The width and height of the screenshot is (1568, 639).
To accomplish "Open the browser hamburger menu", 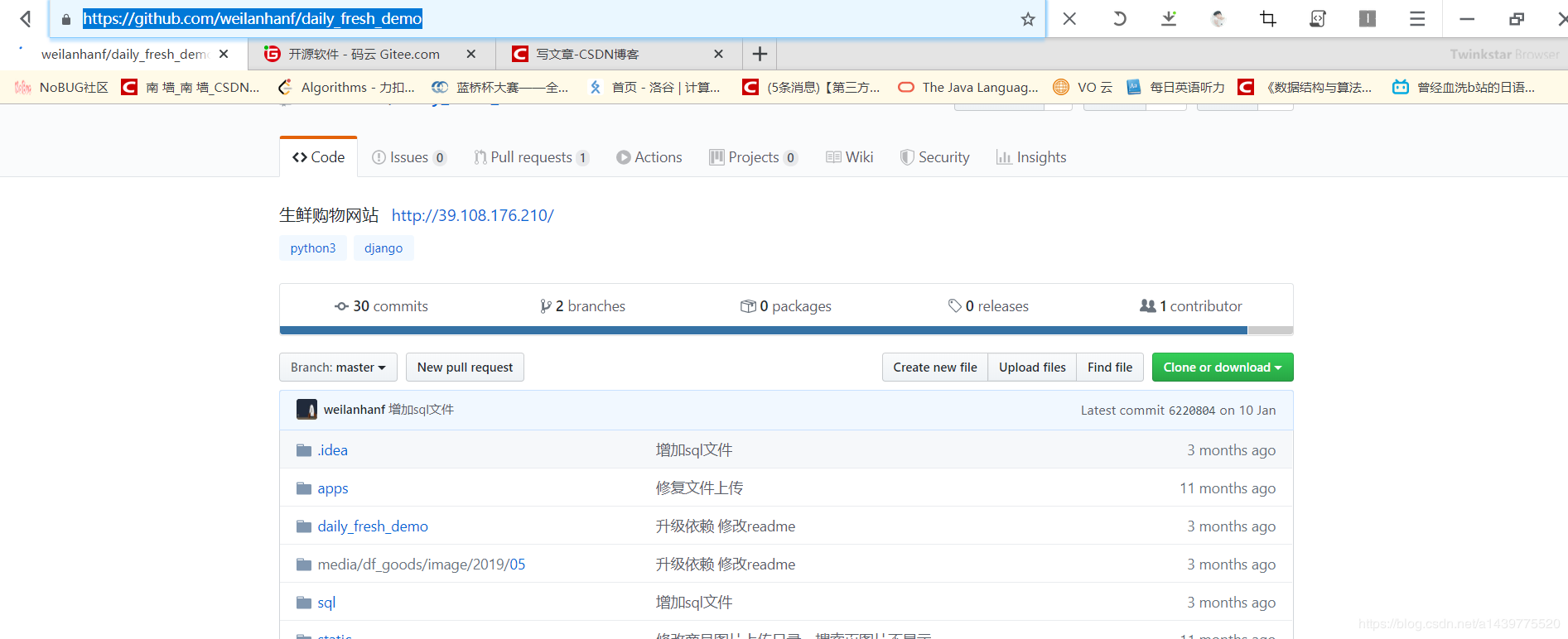I will [1417, 18].
